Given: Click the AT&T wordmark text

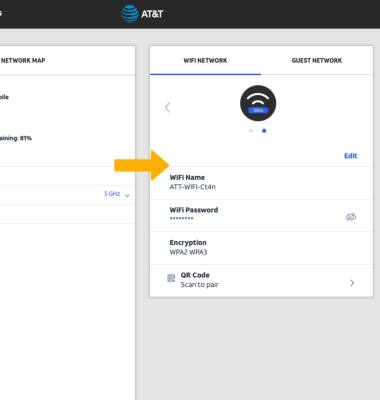Looking at the screenshot, I should pyautogui.click(x=152, y=14).
